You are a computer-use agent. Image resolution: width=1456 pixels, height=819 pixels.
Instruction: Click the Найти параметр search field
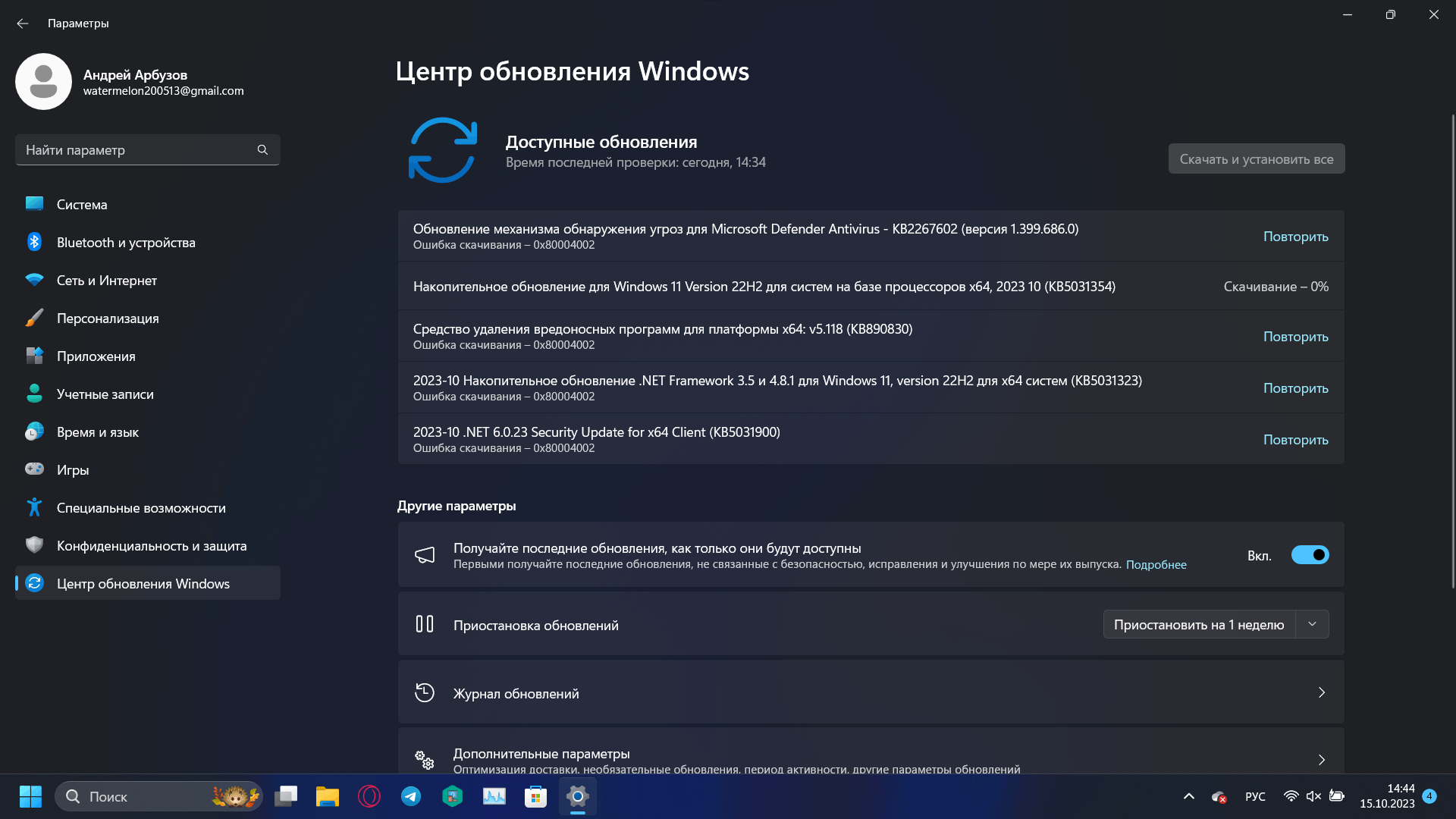tap(148, 149)
